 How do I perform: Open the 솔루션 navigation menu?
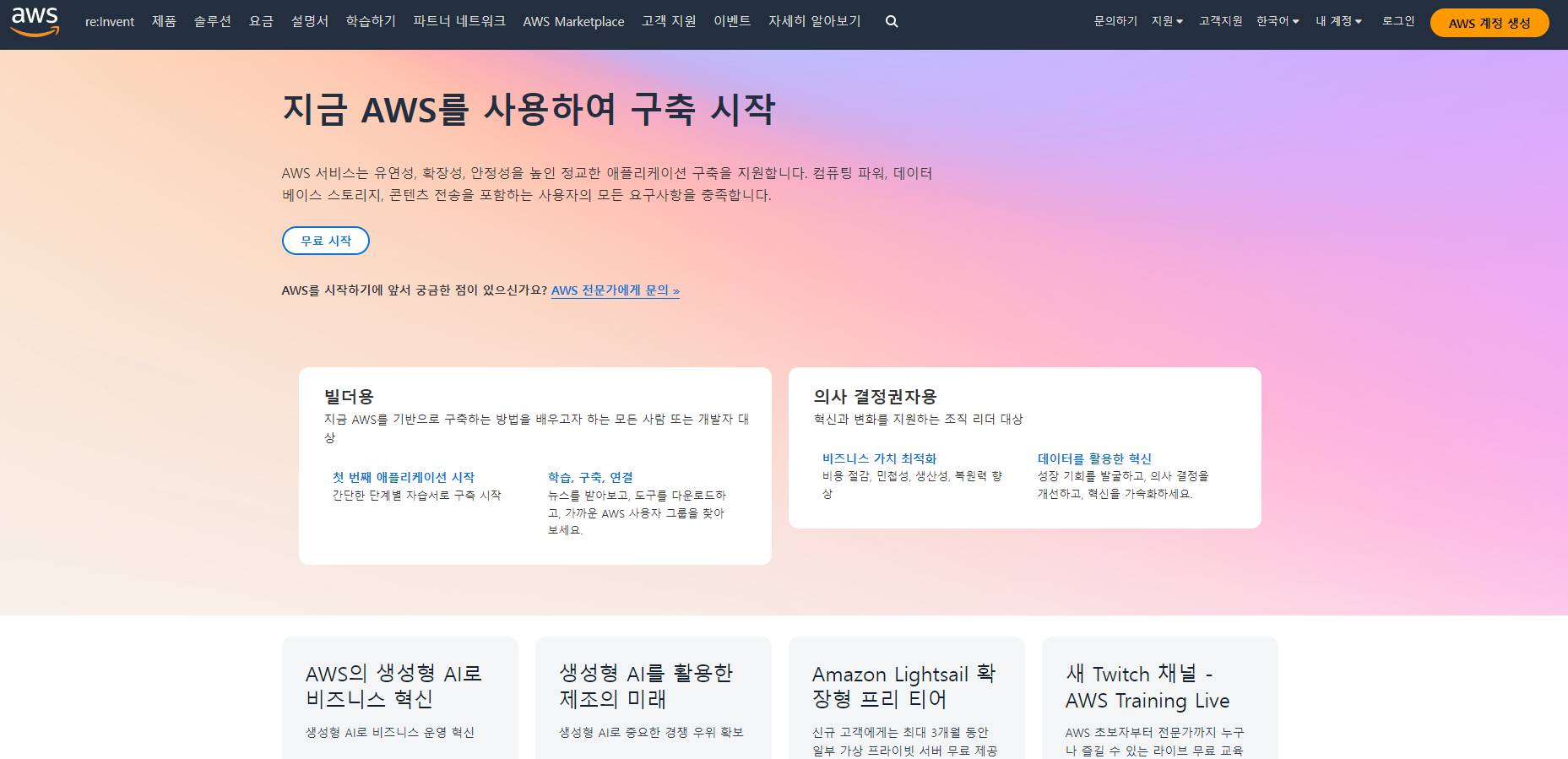click(x=212, y=22)
